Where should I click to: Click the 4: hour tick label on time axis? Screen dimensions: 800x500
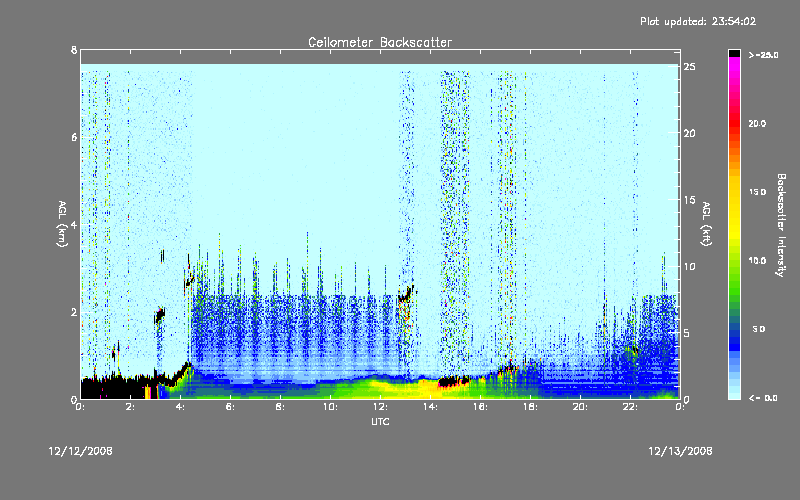pyautogui.click(x=181, y=407)
